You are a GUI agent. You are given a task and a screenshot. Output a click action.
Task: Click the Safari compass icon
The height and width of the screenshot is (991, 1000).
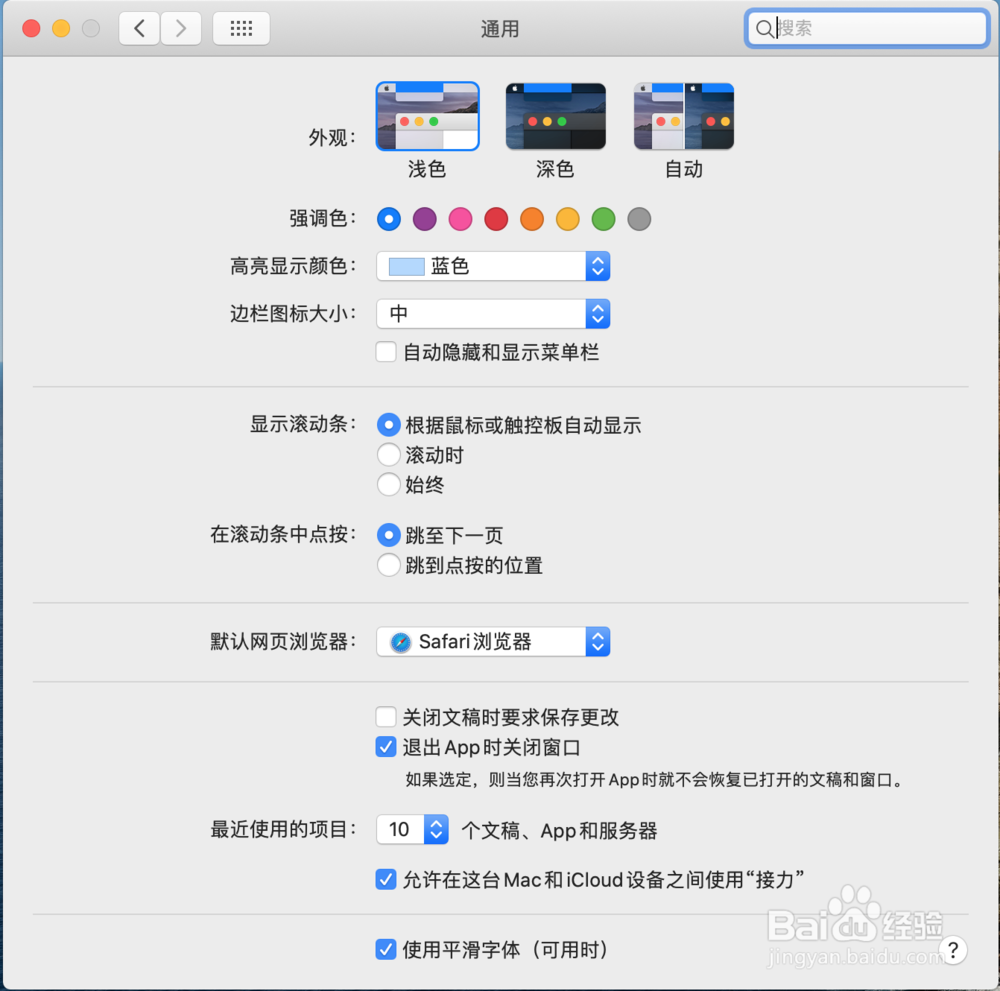tap(401, 642)
